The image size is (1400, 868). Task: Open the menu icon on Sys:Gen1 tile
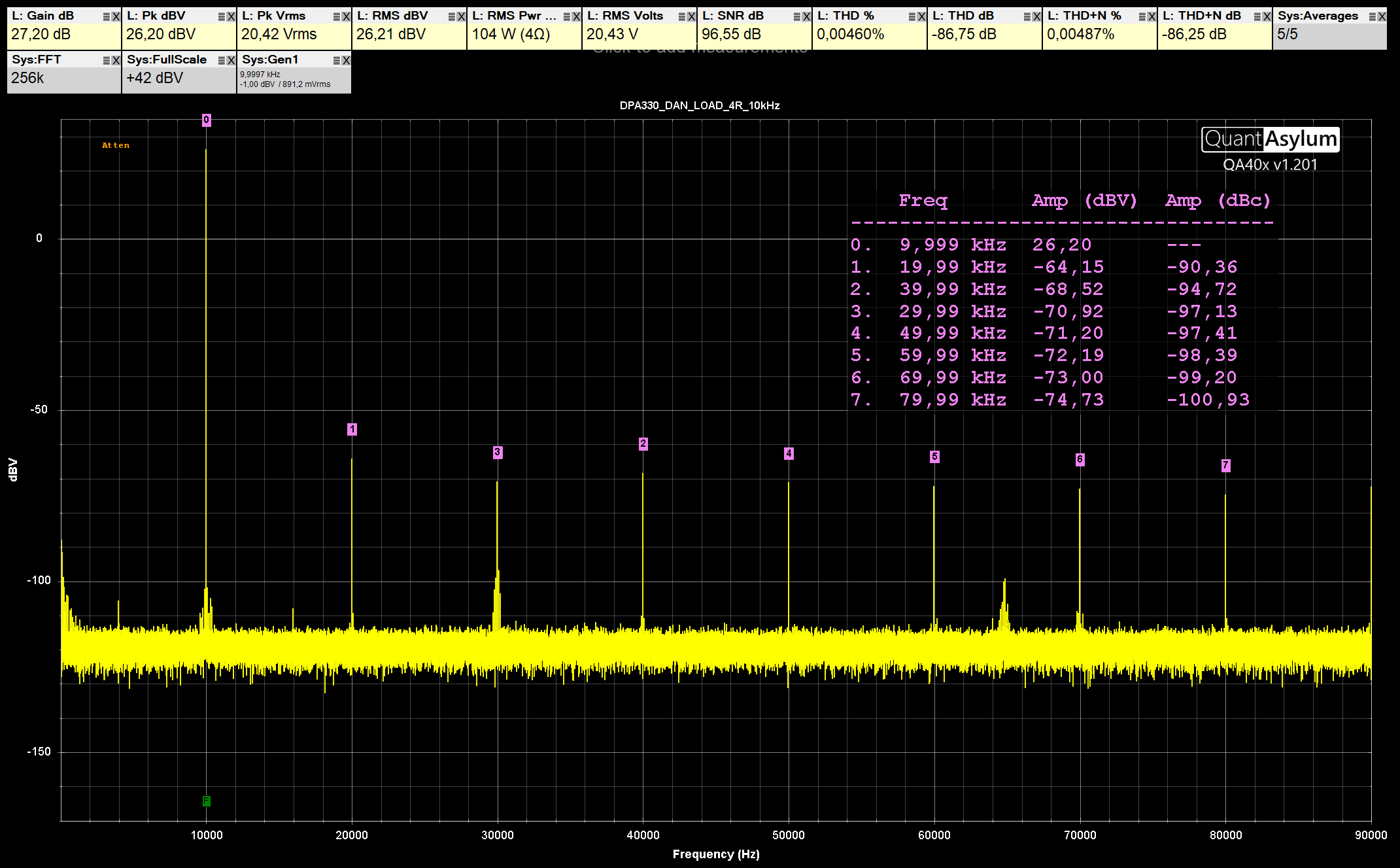pos(337,60)
